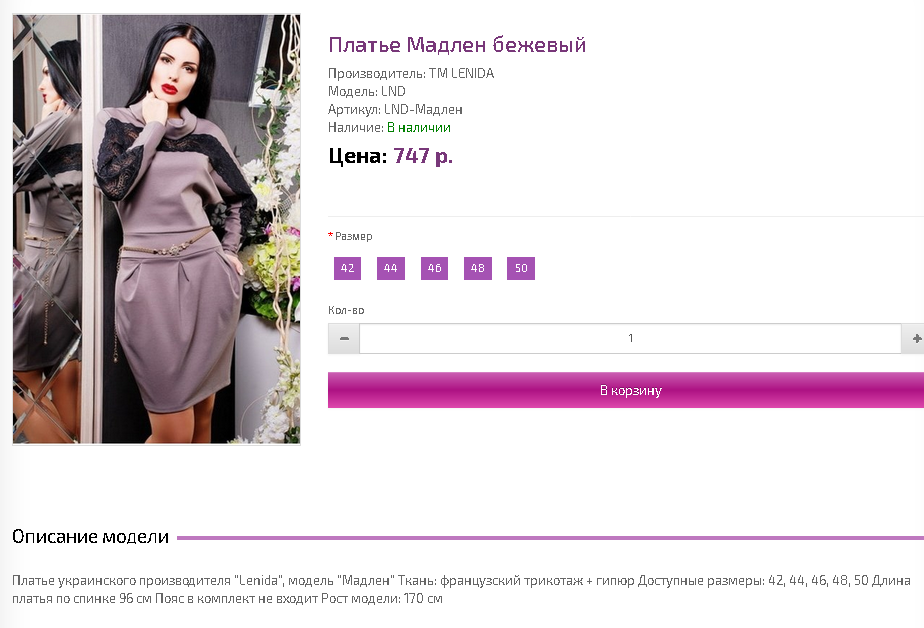Choose size 46 option
Screen dimensions: 924x628
pos(434,268)
